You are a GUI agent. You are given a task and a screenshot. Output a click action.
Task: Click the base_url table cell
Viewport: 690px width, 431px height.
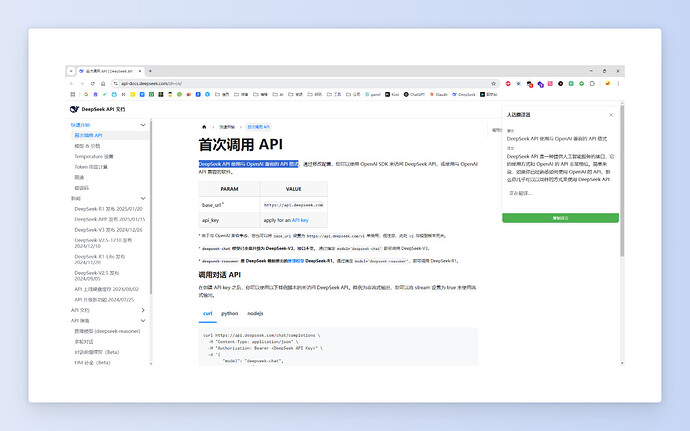229,205
